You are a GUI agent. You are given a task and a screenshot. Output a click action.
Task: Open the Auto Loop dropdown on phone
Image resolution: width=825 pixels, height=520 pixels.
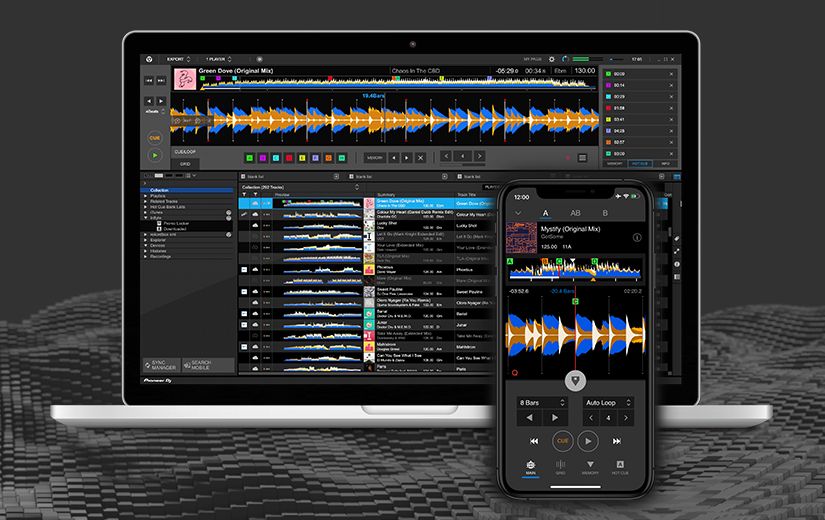[x=607, y=403]
